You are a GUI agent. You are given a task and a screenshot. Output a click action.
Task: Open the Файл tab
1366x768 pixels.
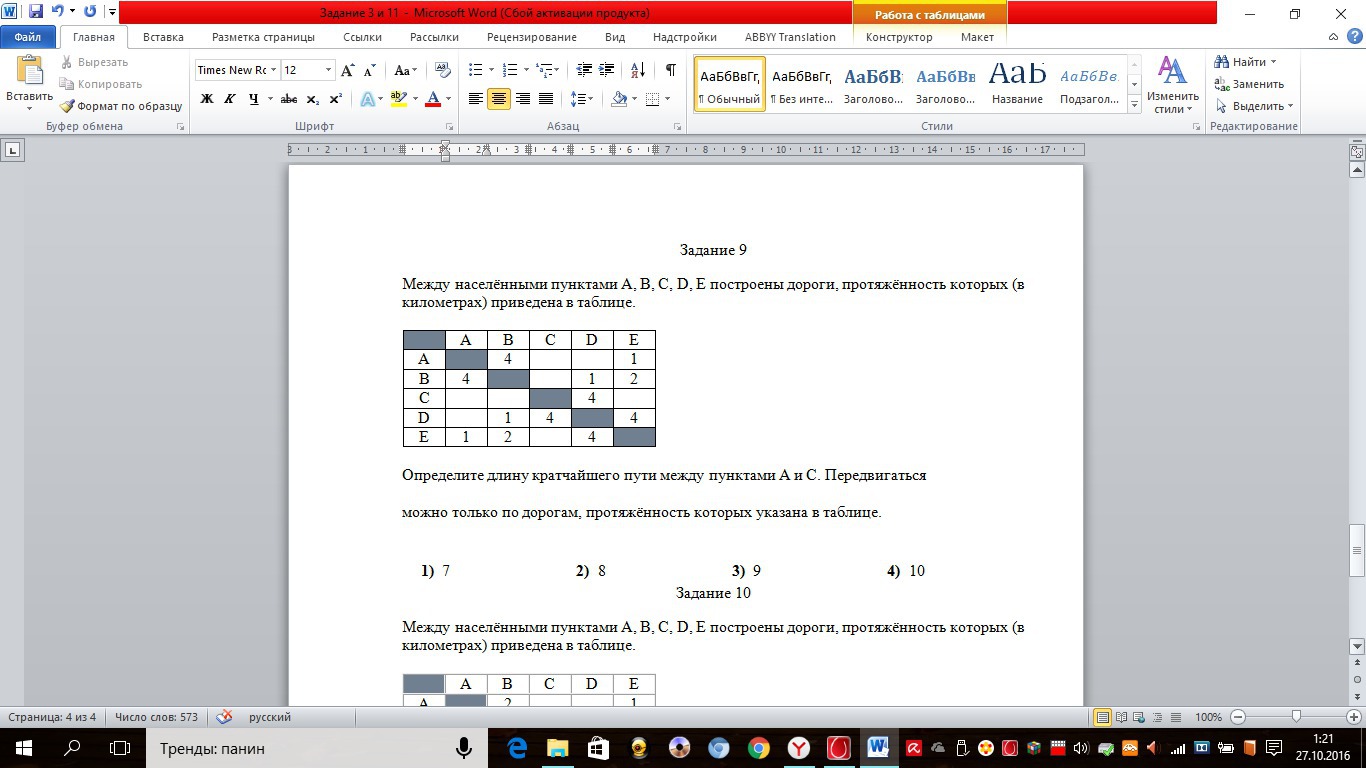(x=28, y=37)
